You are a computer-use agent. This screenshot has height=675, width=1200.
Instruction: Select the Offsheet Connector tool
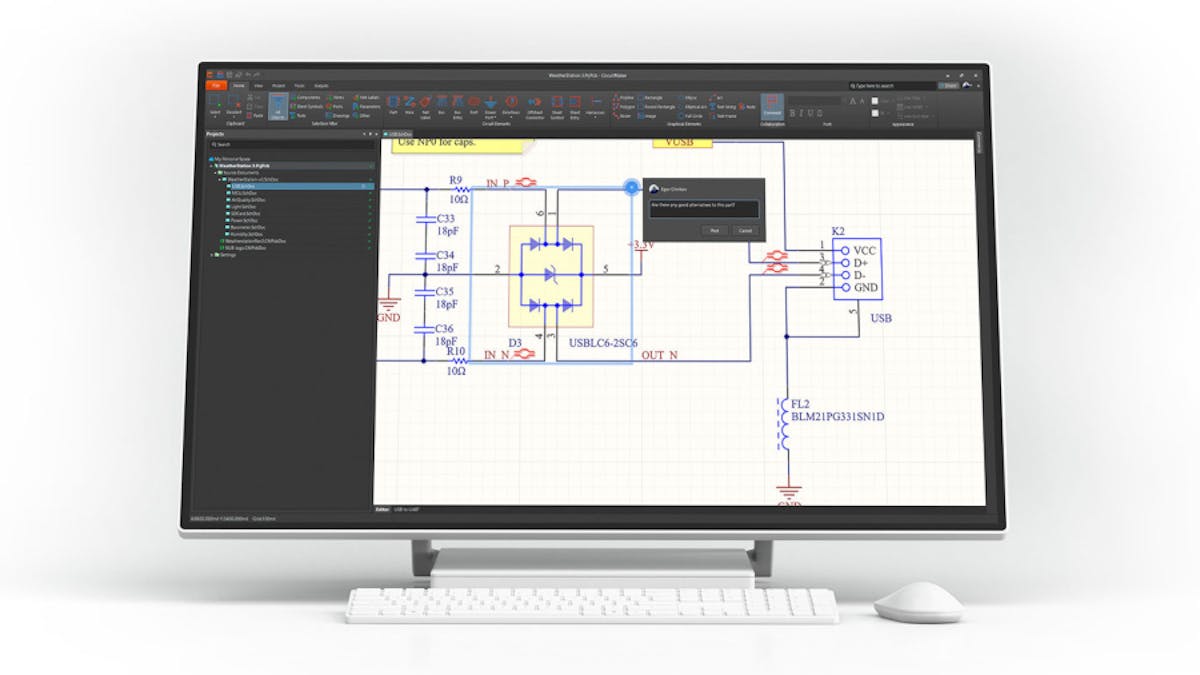(534, 105)
